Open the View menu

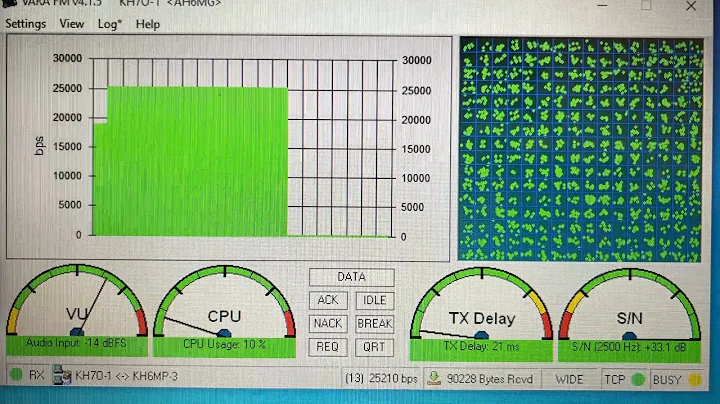coord(72,24)
